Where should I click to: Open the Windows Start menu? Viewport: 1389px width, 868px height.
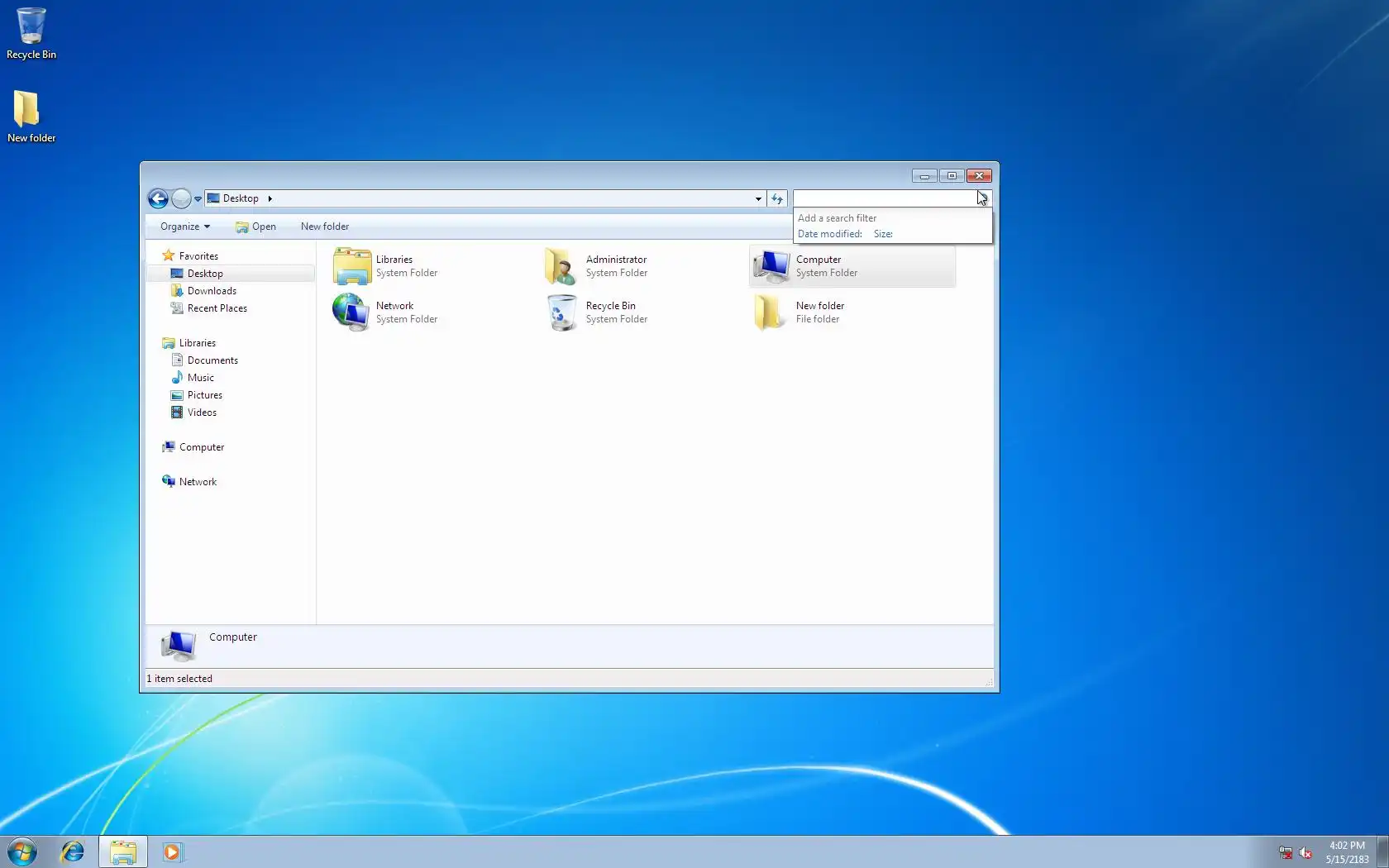pyautogui.click(x=22, y=852)
